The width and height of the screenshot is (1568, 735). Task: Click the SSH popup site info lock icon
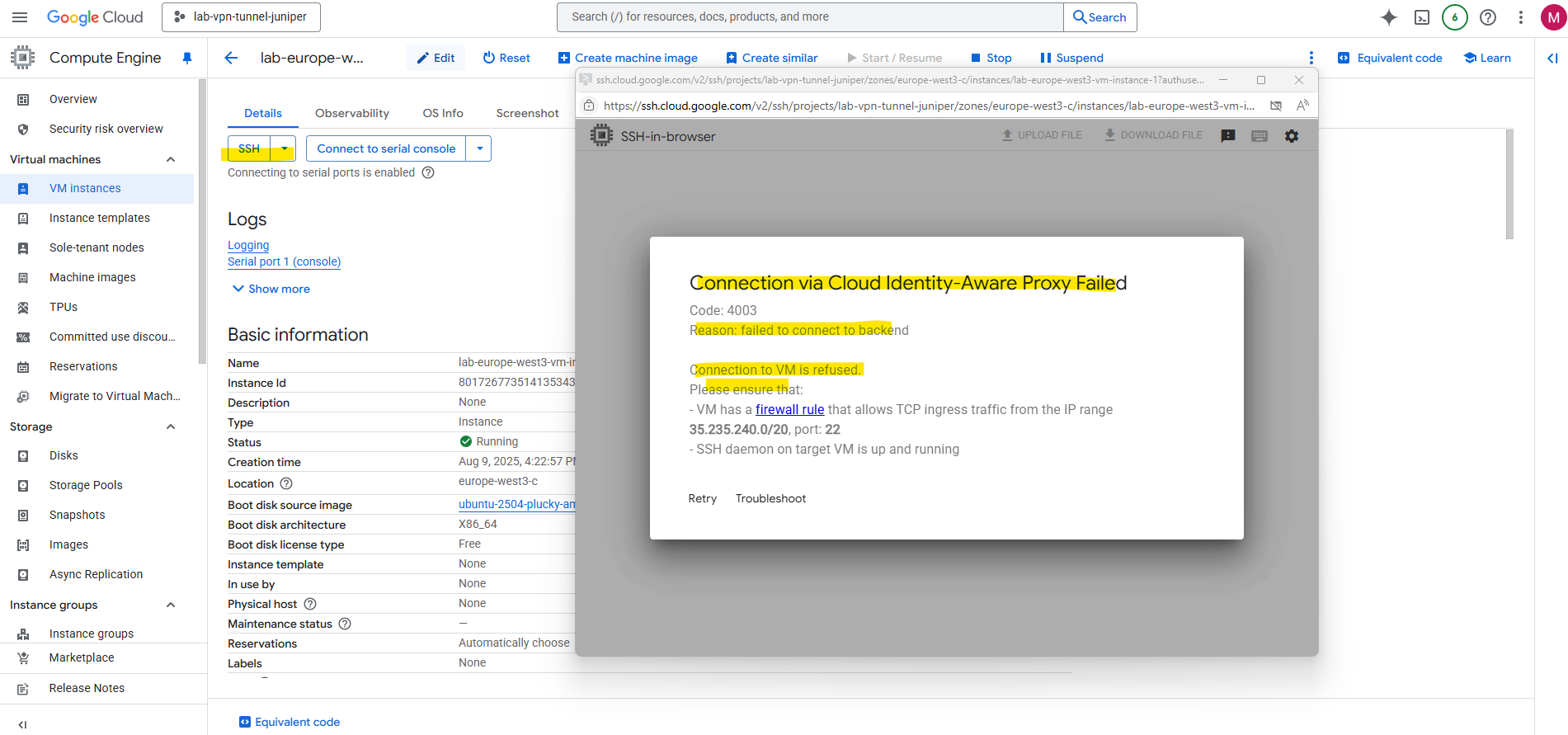click(x=589, y=106)
